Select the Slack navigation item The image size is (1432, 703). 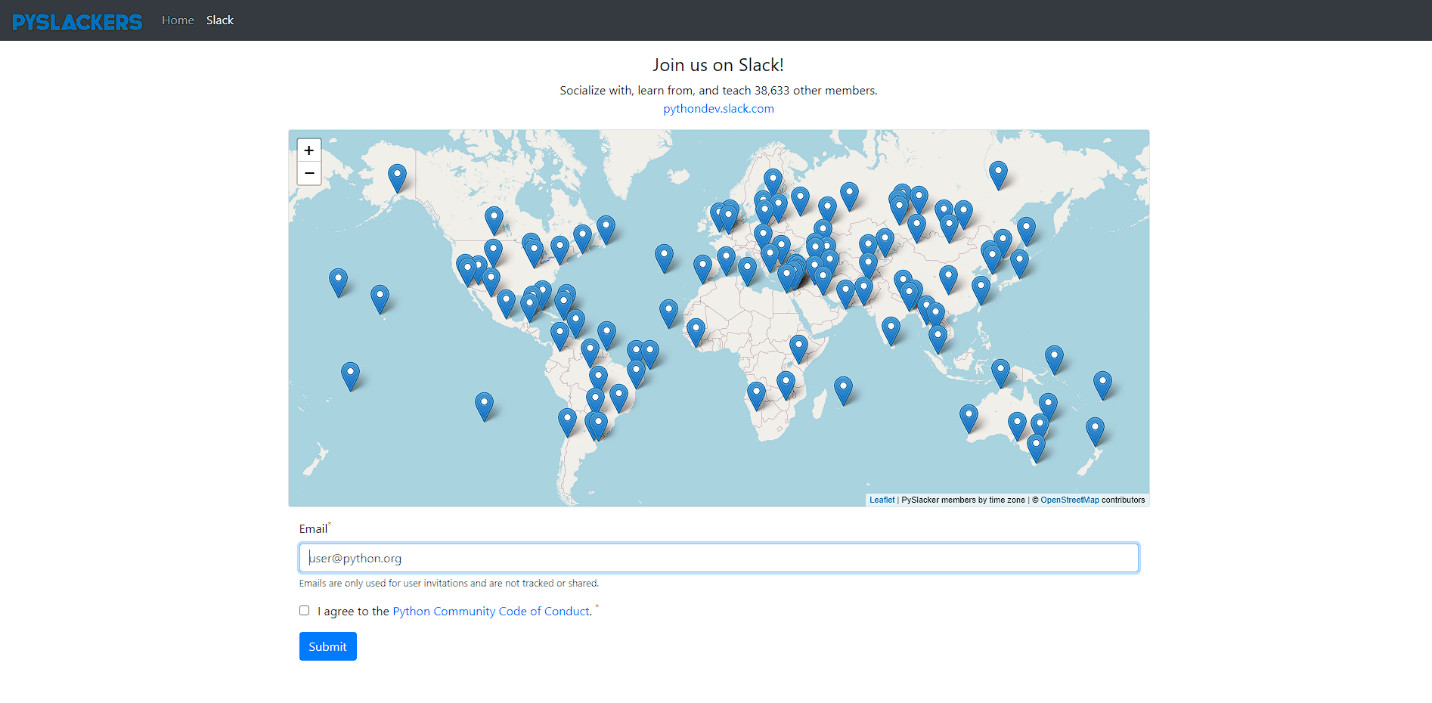point(220,19)
